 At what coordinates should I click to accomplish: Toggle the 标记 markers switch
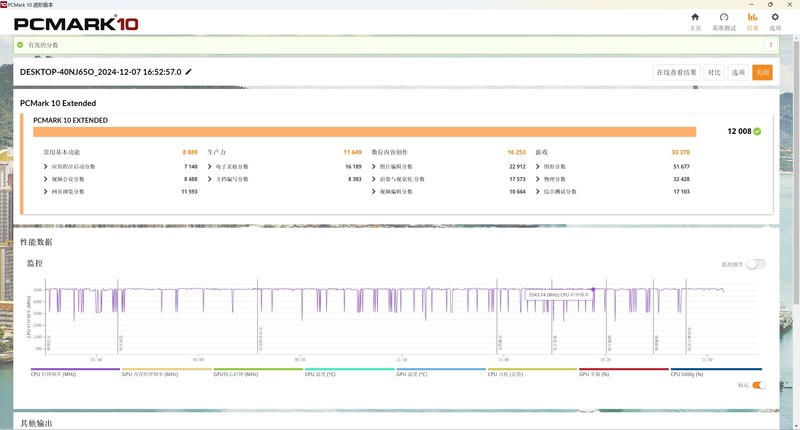758,384
